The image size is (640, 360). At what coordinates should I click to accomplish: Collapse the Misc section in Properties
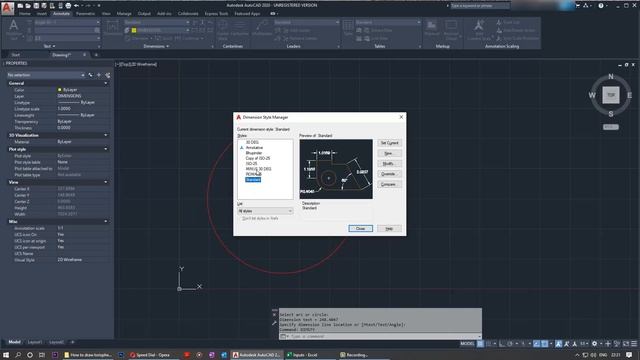[106, 222]
